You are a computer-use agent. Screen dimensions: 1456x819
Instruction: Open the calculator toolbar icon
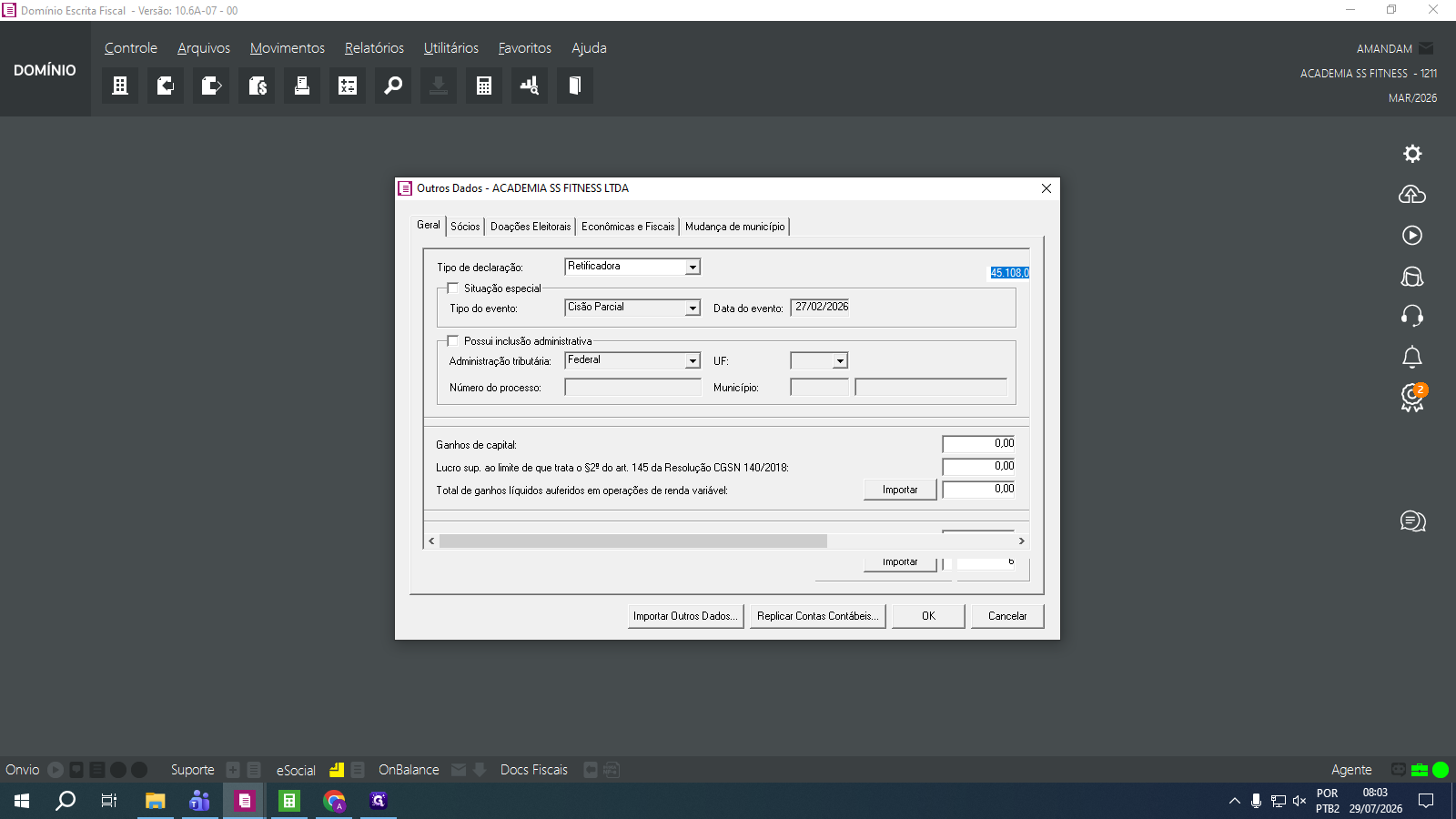(484, 86)
